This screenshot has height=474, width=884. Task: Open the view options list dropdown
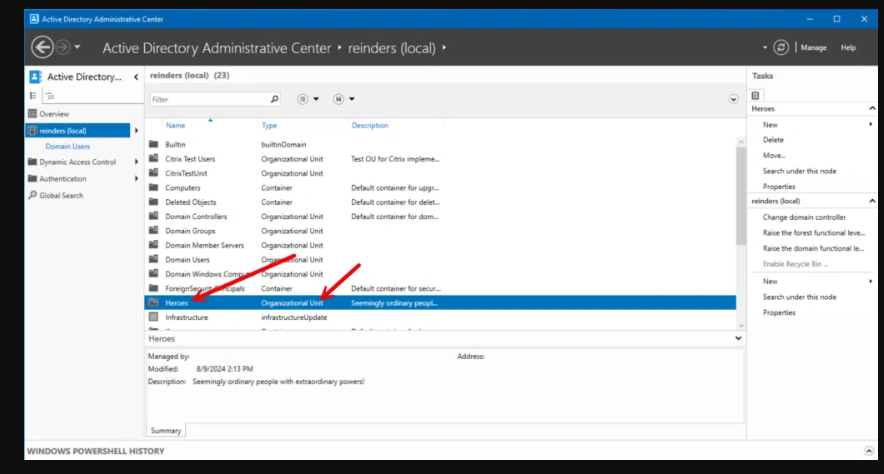[308, 99]
